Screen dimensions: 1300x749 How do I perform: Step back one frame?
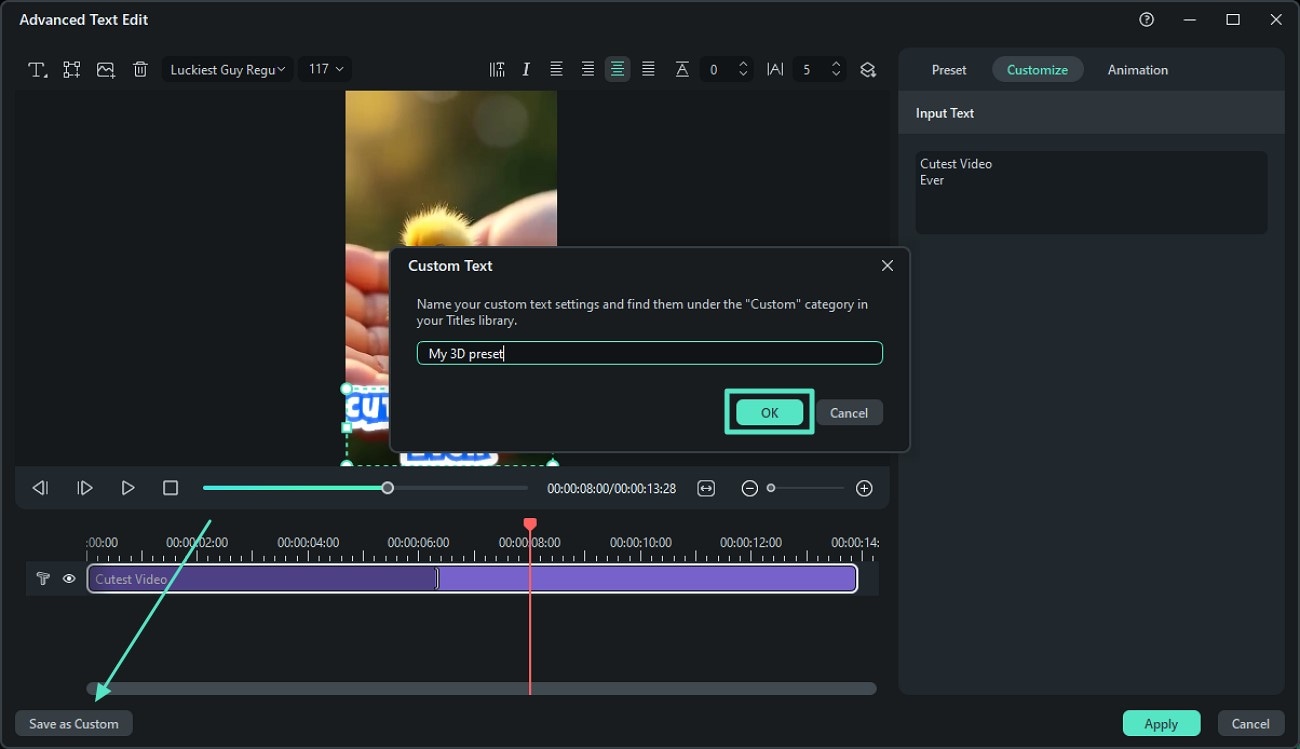tap(40, 488)
